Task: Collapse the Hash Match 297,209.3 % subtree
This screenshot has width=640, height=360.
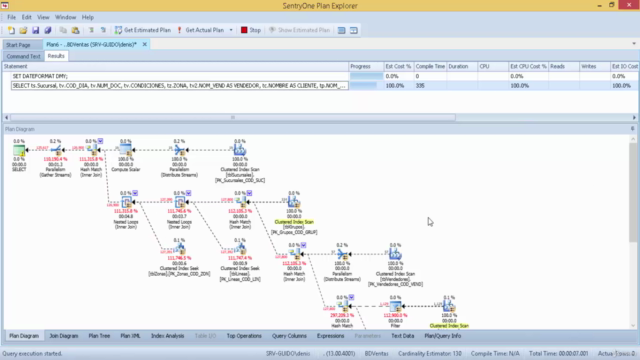Action: [x=351, y=298]
